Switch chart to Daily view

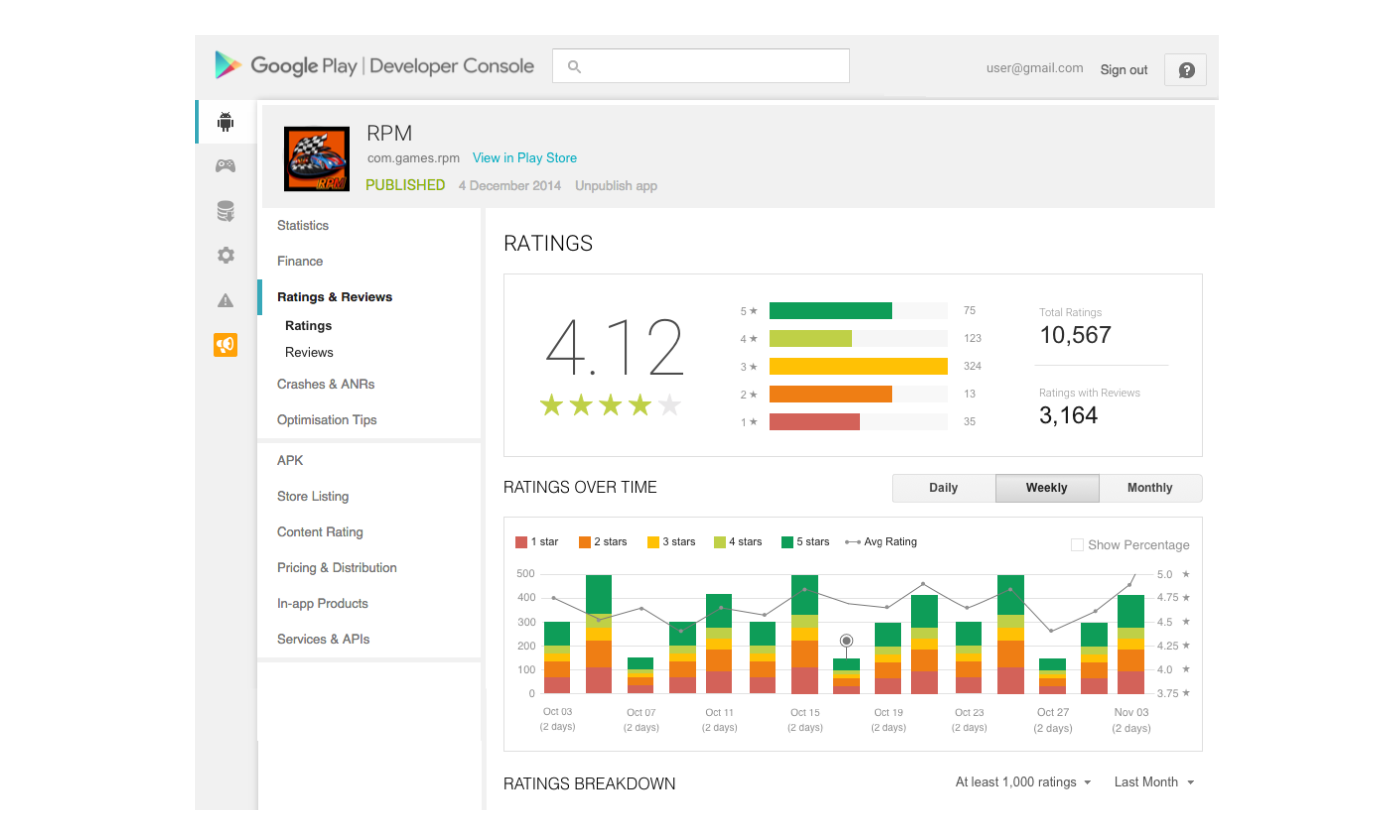(x=943, y=488)
